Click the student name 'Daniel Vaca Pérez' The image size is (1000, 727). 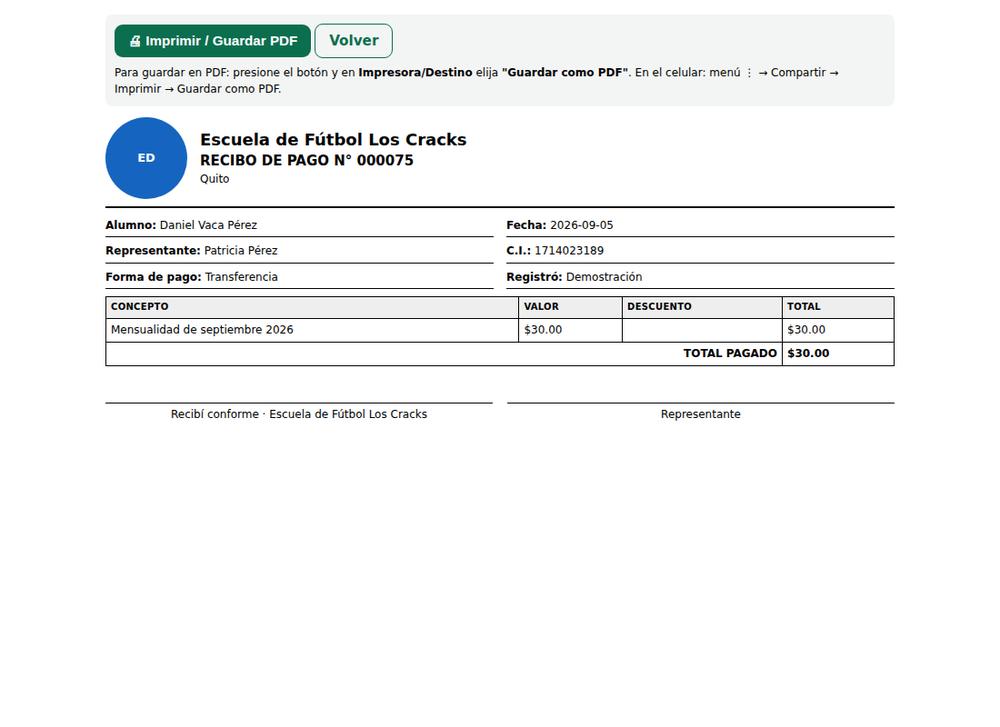[x=208, y=225]
